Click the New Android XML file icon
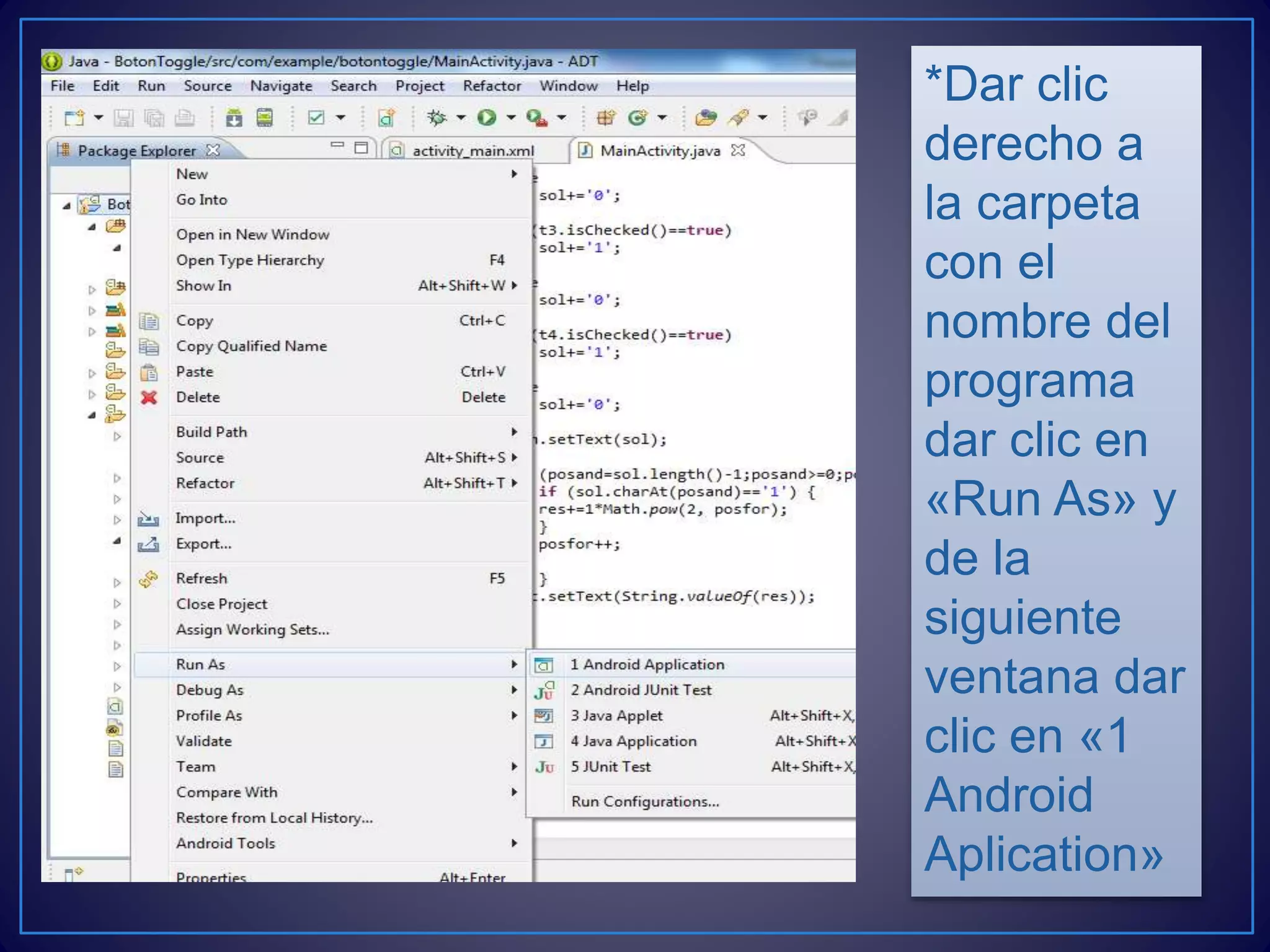The image size is (1270, 952). pos(386,117)
